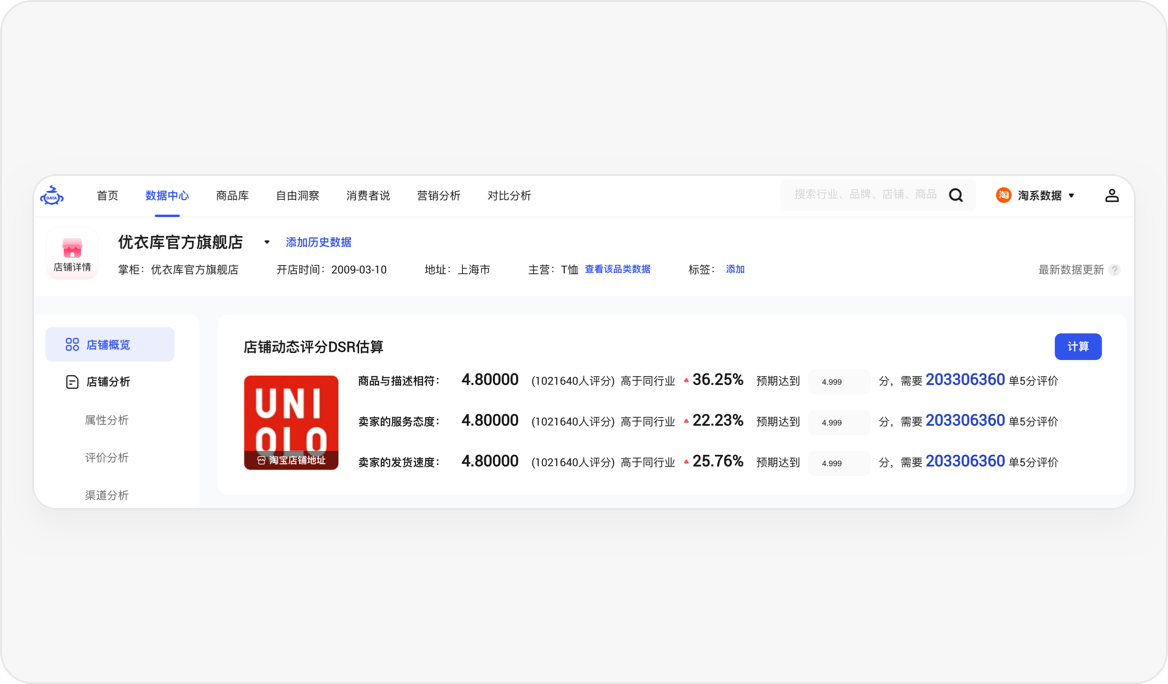The width and height of the screenshot is (1168, 684).
Task: Click the 店铺动态评分DSR估算 heading
Action: coord(314,346)
